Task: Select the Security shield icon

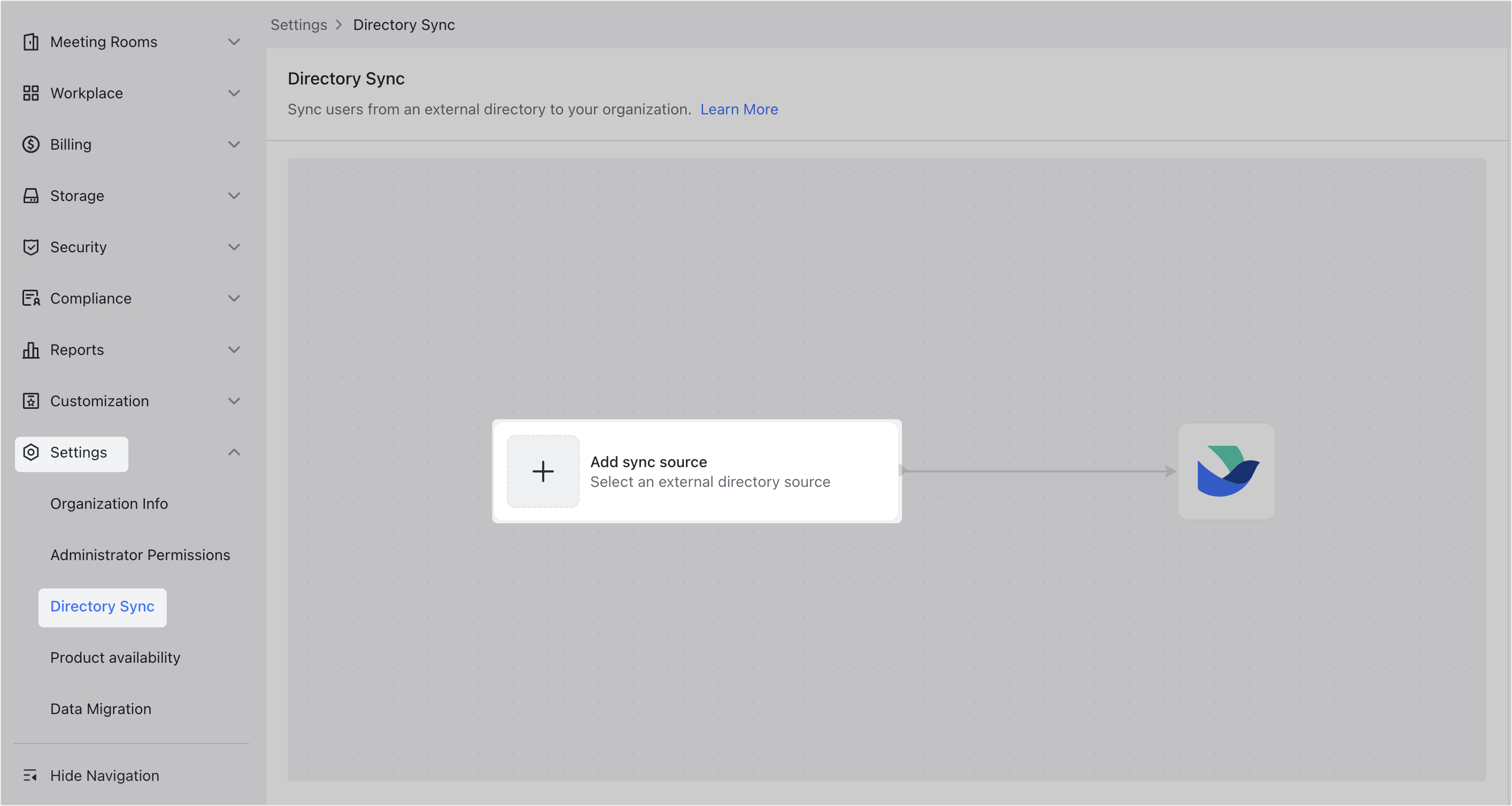Action: 31,247
